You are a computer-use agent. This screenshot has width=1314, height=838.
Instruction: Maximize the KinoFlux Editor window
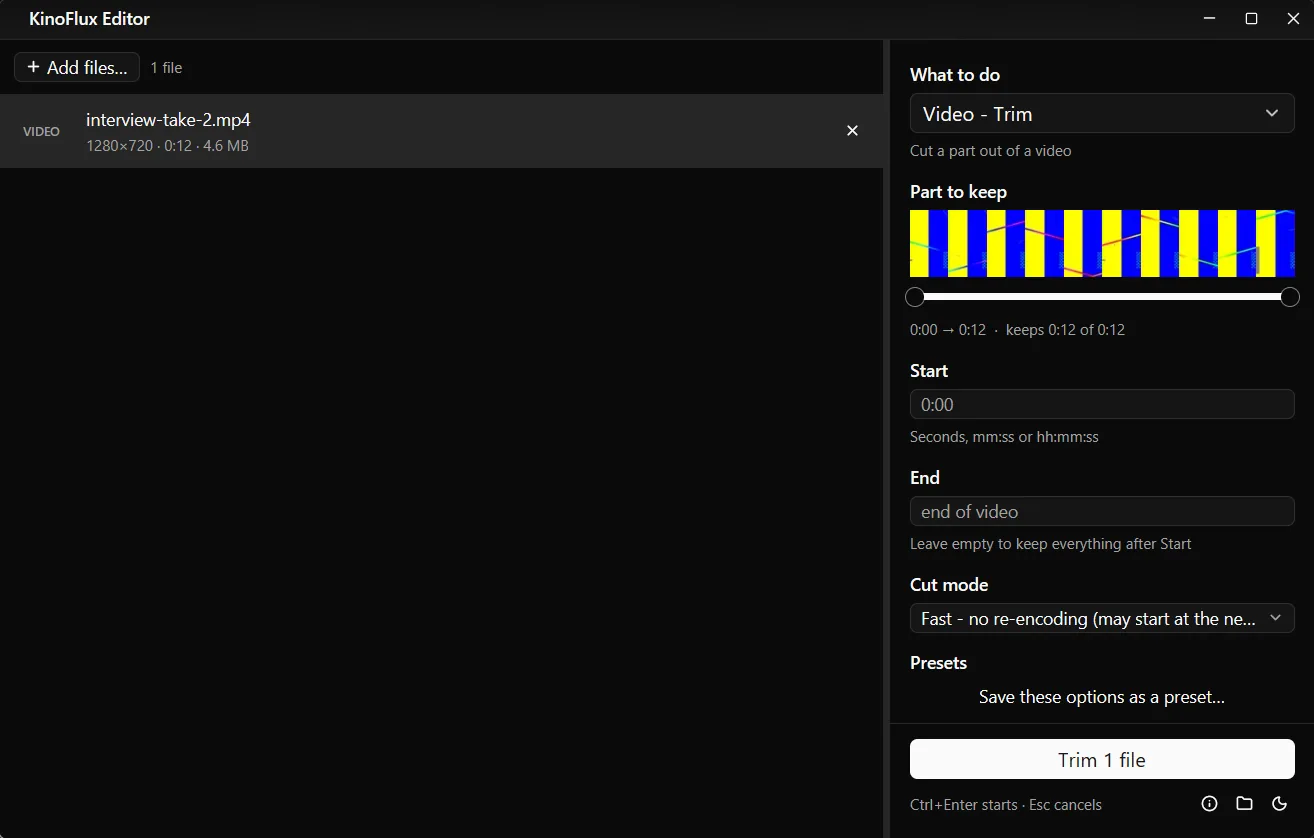pos(1251,19)
